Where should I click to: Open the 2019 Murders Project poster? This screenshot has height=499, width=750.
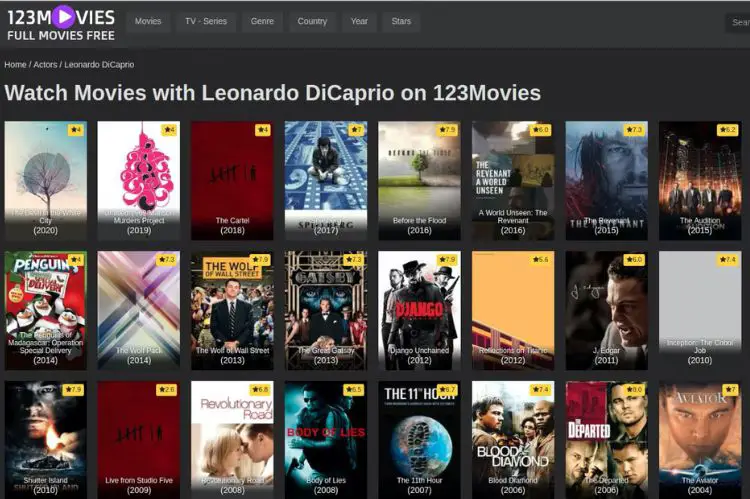point(139,180)
